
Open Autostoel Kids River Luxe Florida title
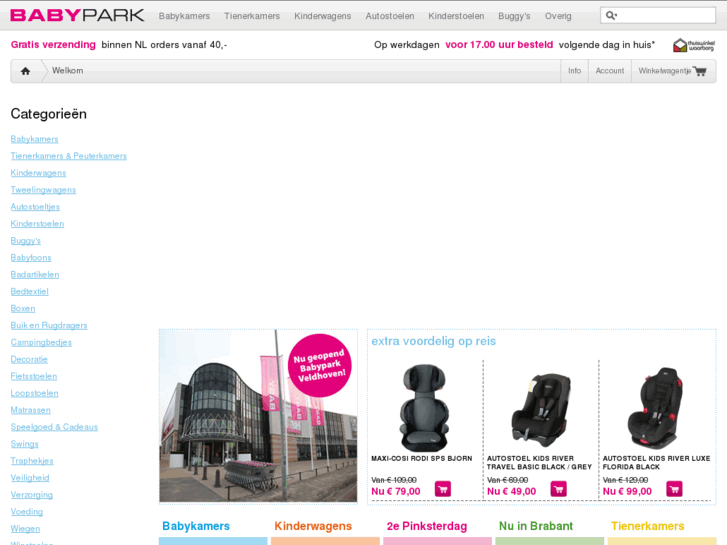(656, 462)
